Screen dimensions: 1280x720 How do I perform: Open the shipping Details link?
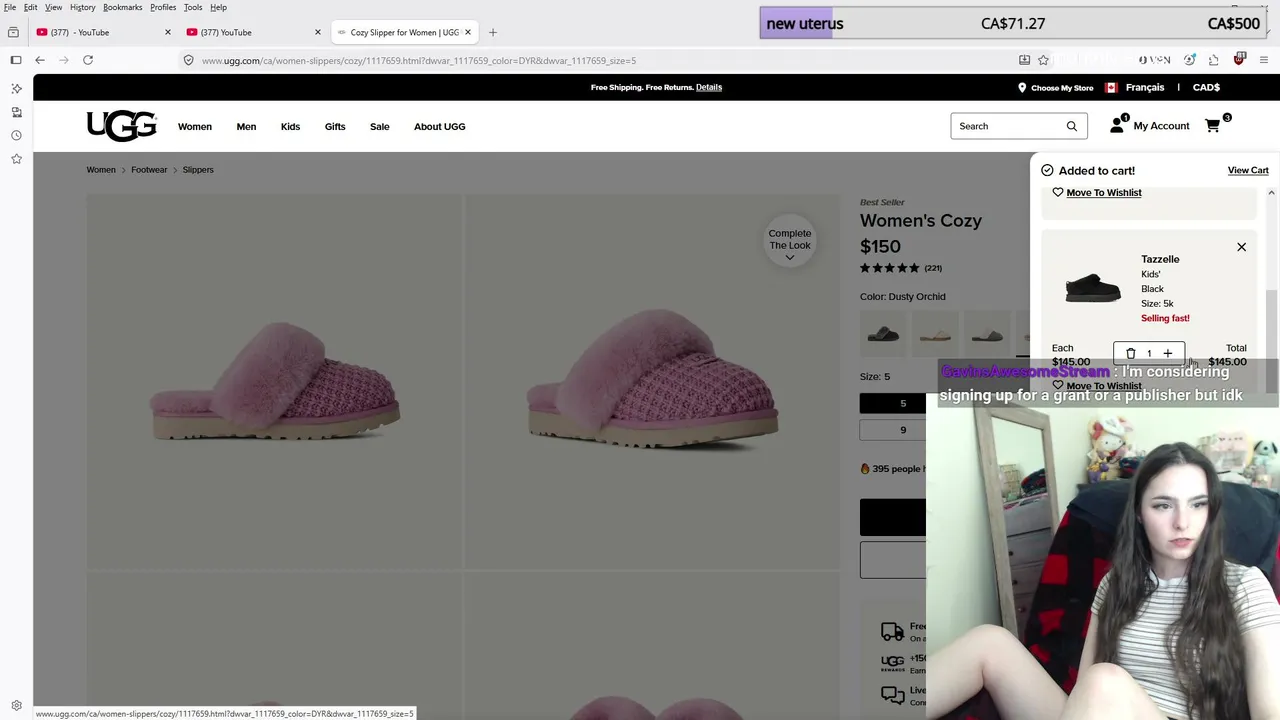pos(709,87)
